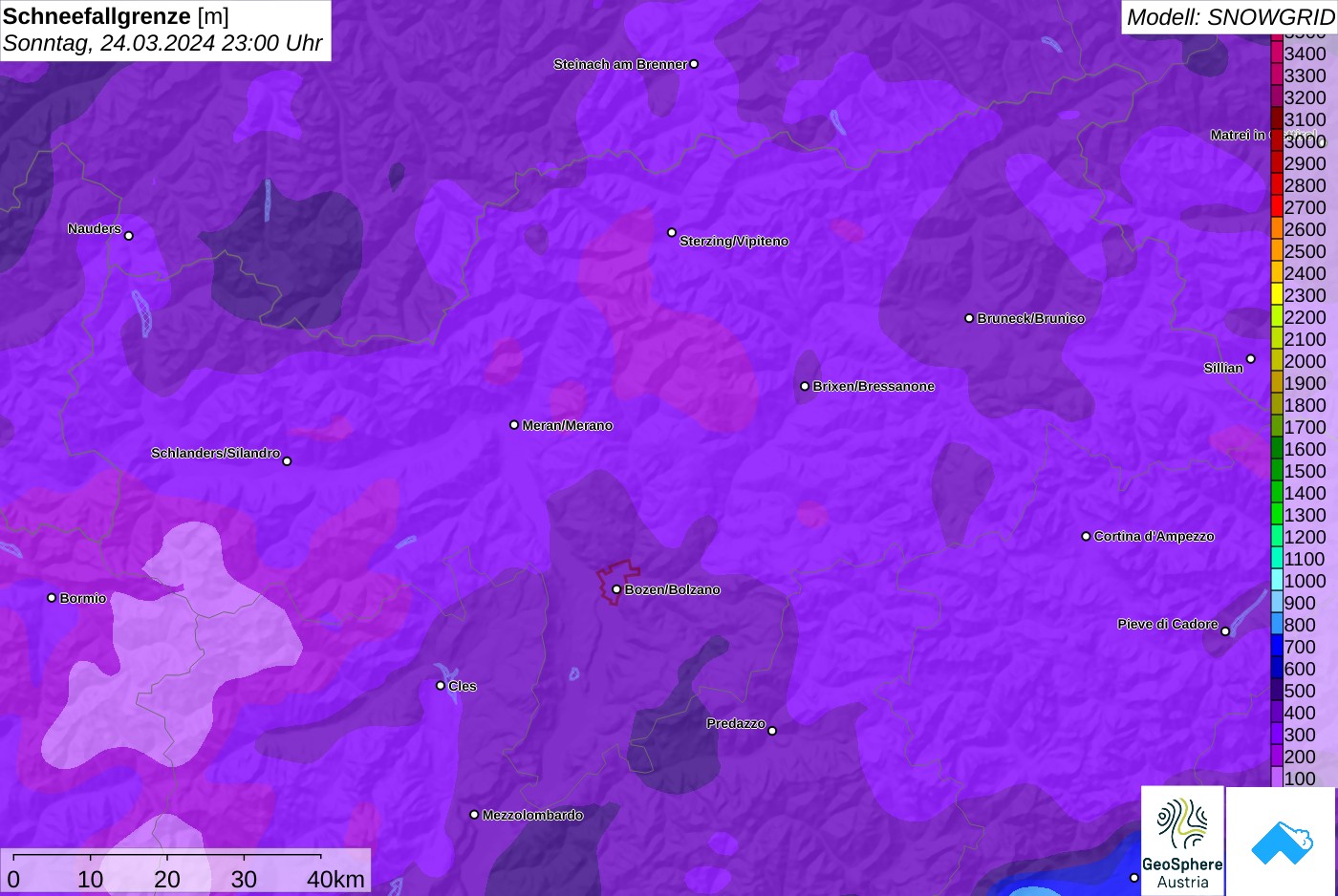Click the Nauders location marker
The image size is (1338, 896).
tap(129, 235)
